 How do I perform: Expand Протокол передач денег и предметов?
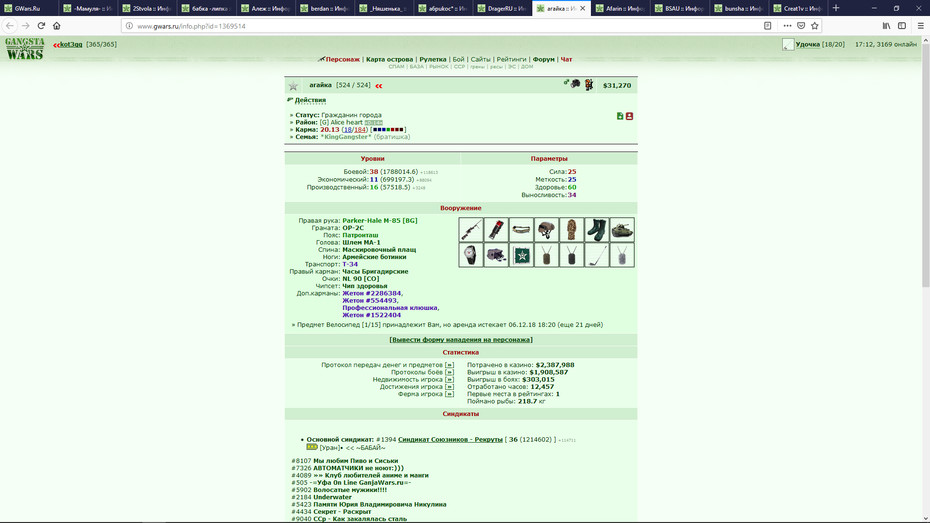[449, 365]
